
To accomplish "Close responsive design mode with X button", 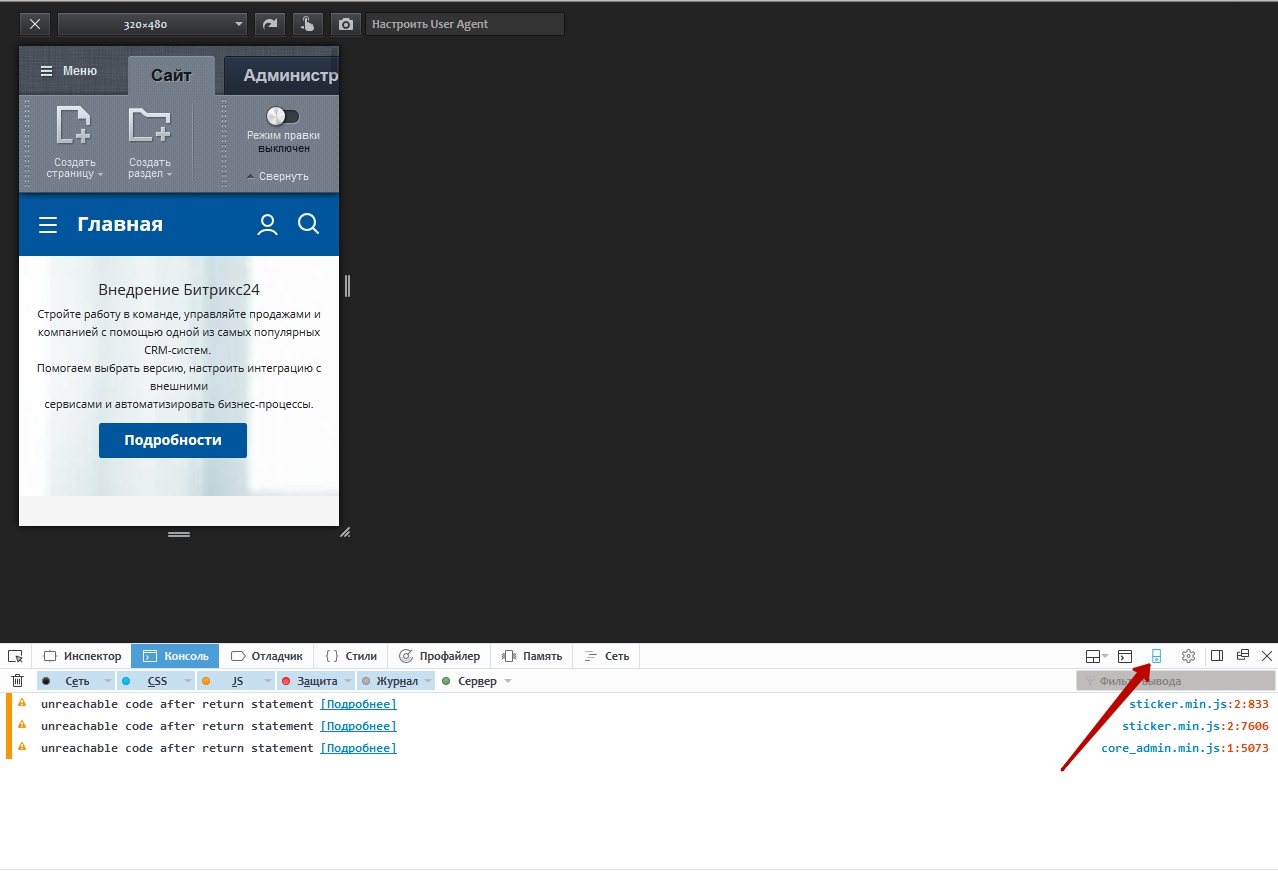I will point(35,24).
